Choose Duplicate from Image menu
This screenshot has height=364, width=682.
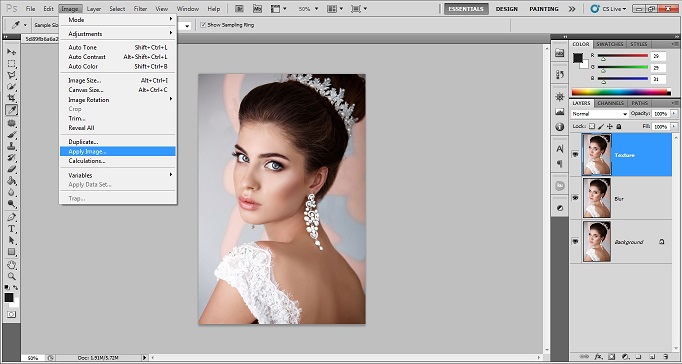(x=117, y=142)
